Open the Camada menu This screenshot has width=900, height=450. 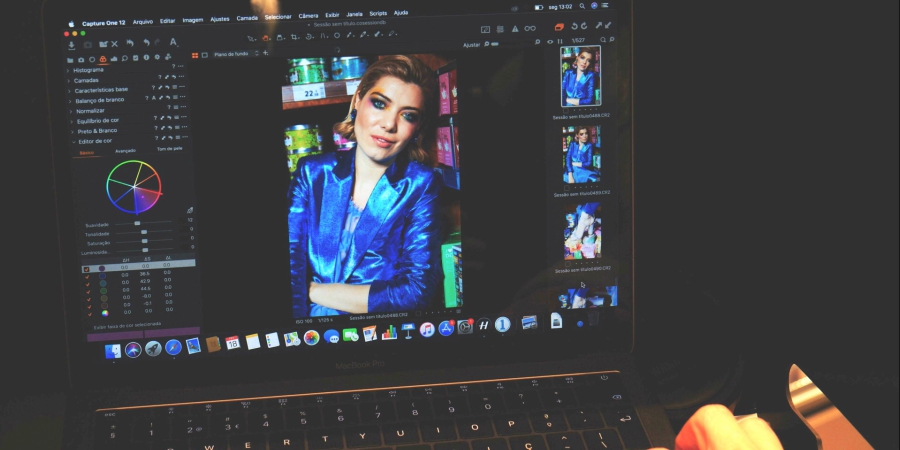(247, 18)
